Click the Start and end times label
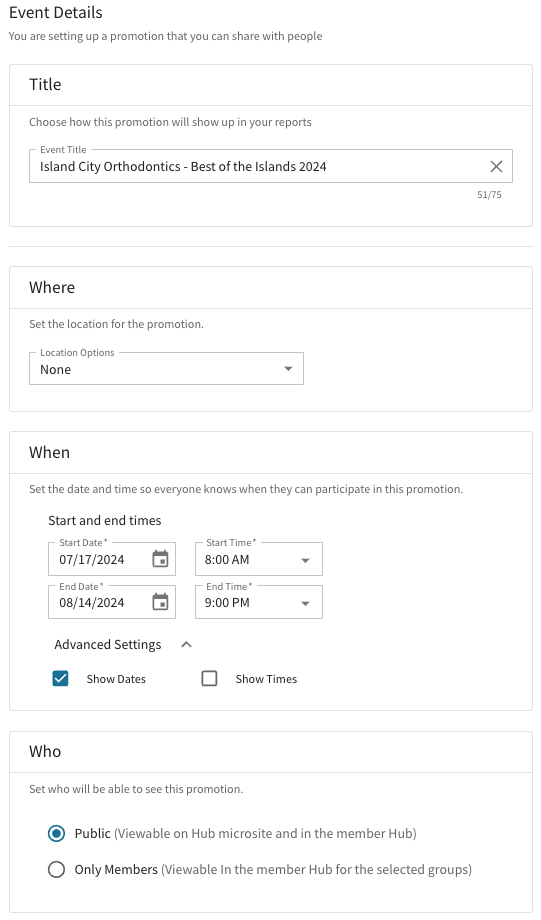 104,520
